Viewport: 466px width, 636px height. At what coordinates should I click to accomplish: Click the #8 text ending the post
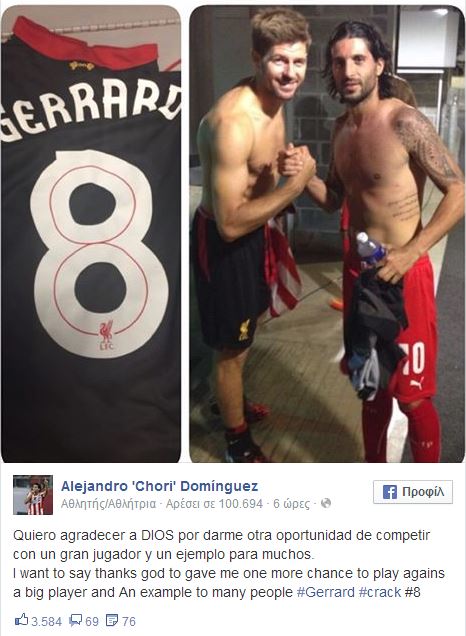click(412, 592)
